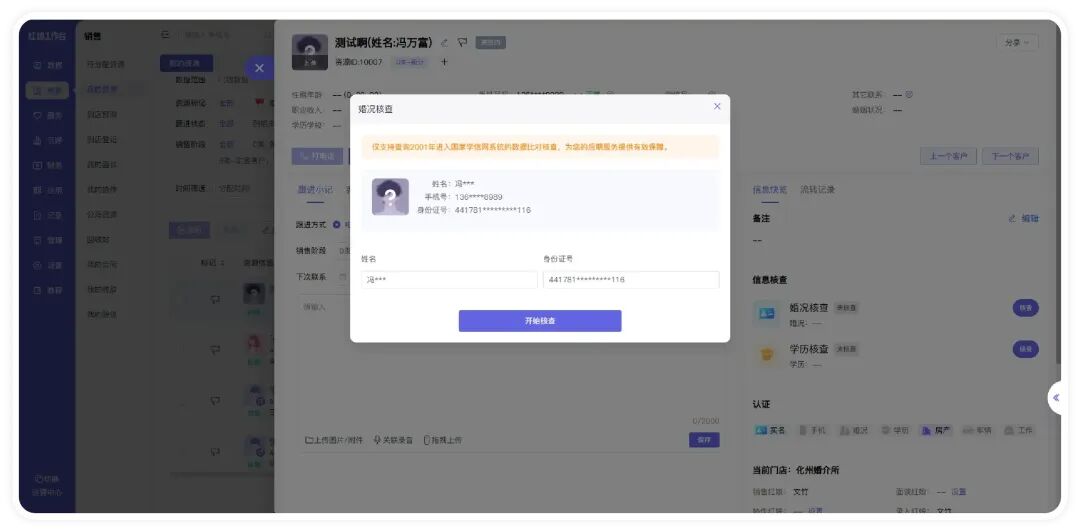This screenshot has height=532, width=1080.
Task: Close the customer drawer with round X
Action: point(259,68)
